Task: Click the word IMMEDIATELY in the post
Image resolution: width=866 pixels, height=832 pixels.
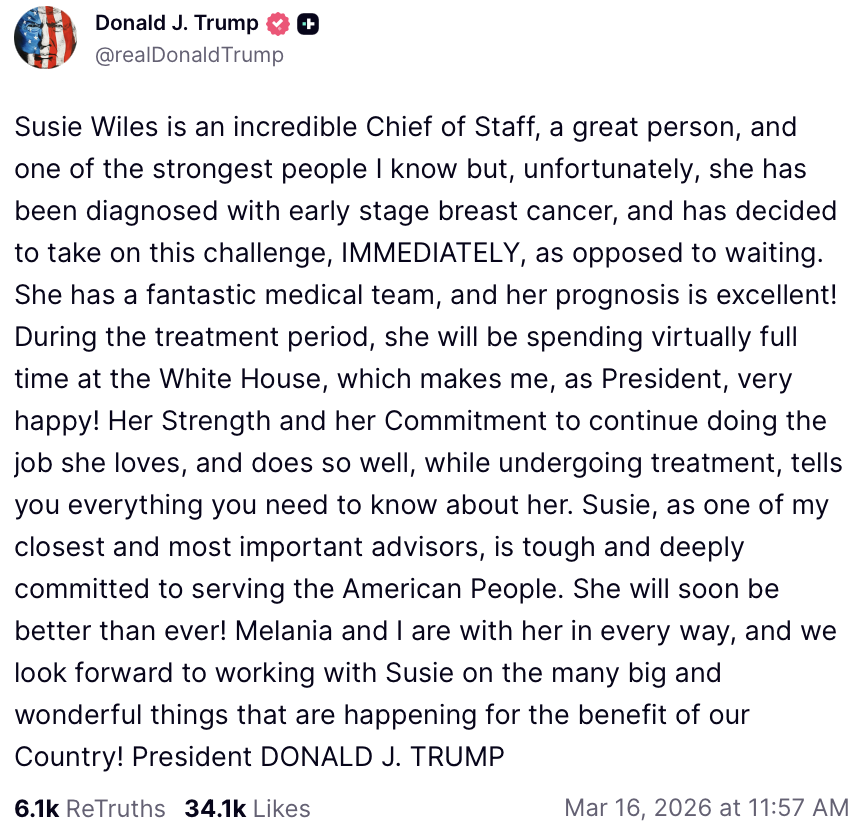Action: click(431, 254)
